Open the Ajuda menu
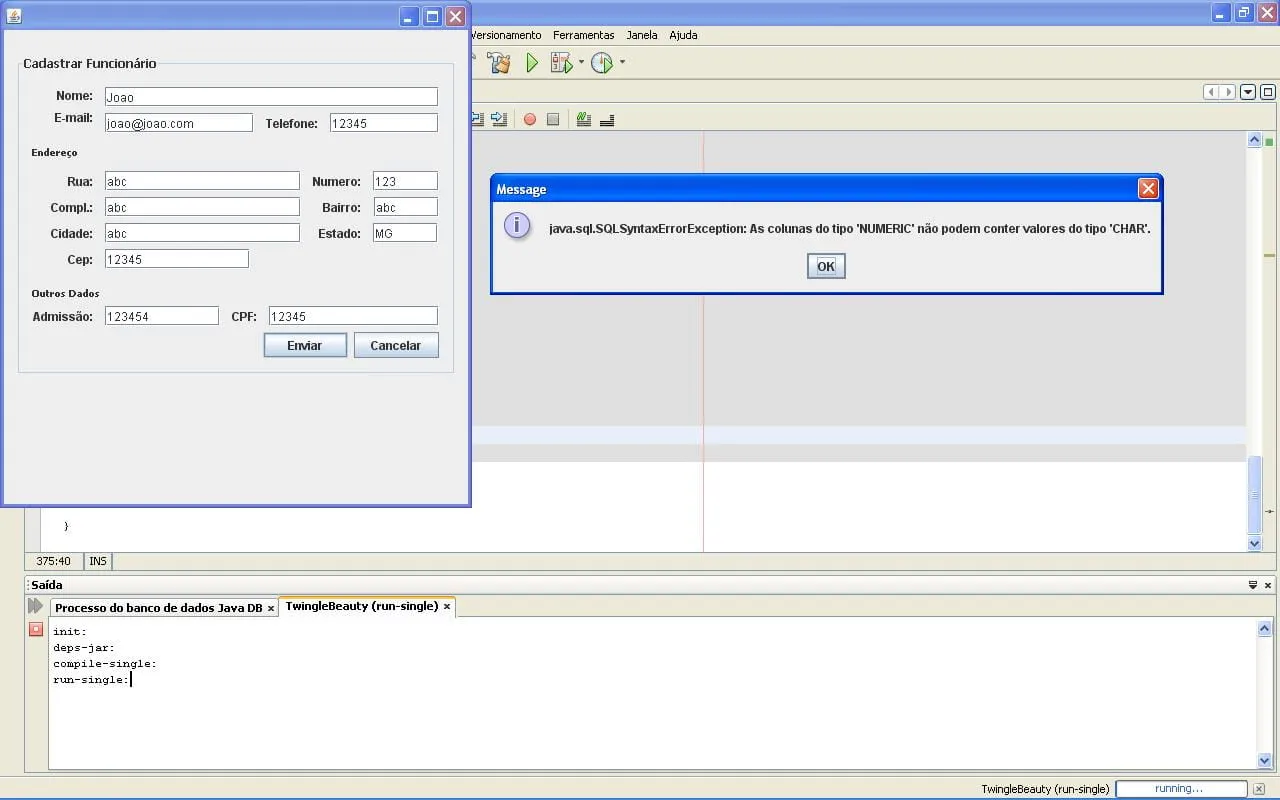The height and width of the screenshot is (800, 1280). click(x=683, y=35)
